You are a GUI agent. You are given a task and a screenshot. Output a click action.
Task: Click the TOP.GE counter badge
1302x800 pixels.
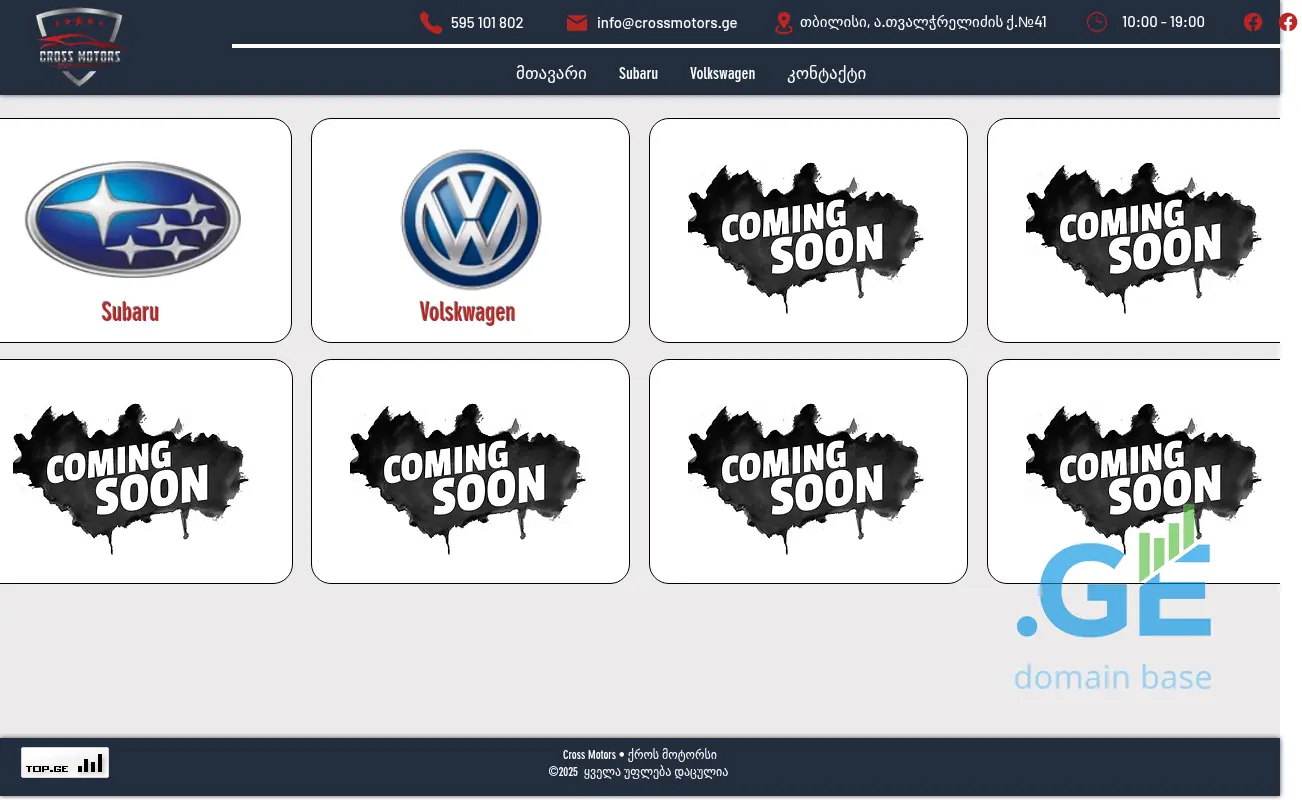[65, 763]
